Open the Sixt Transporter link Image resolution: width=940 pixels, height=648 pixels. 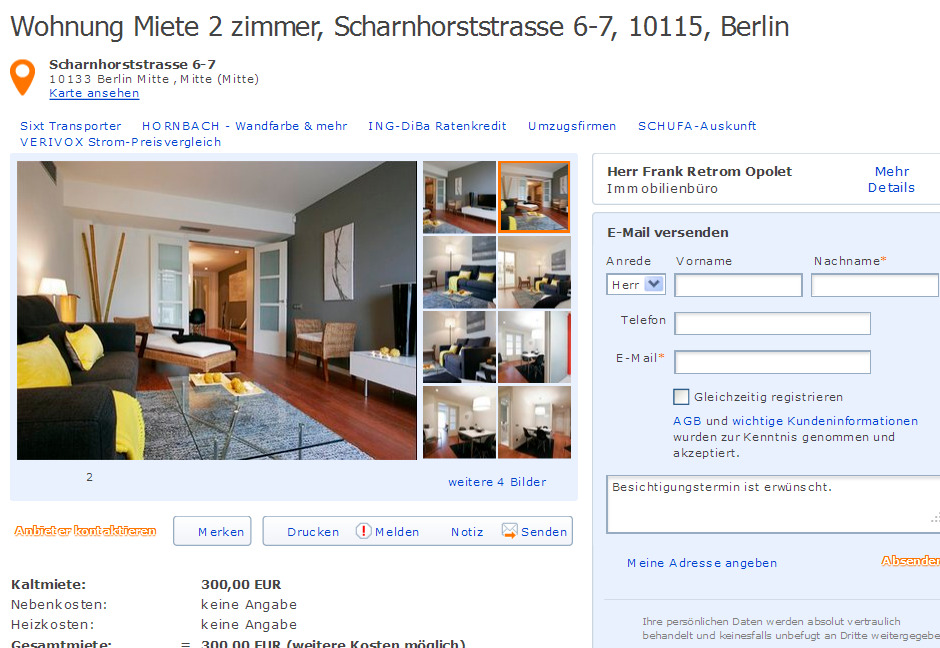(71, 126)
